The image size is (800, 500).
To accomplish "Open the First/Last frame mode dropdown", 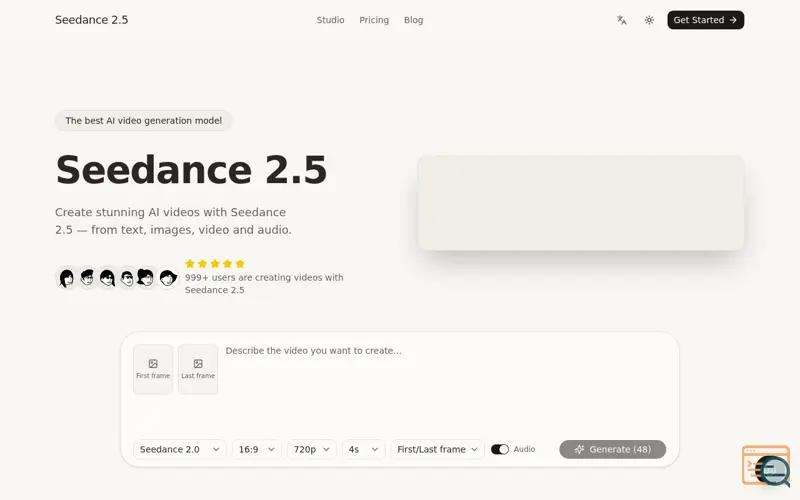I will pos(437,449).
